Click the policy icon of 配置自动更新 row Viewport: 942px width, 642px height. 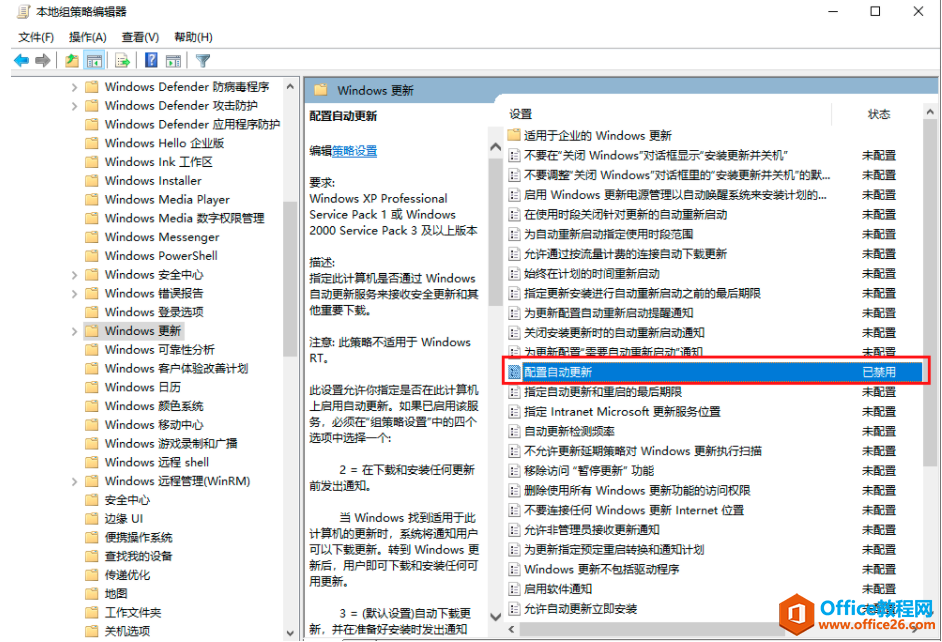click(x=514, y=372)
